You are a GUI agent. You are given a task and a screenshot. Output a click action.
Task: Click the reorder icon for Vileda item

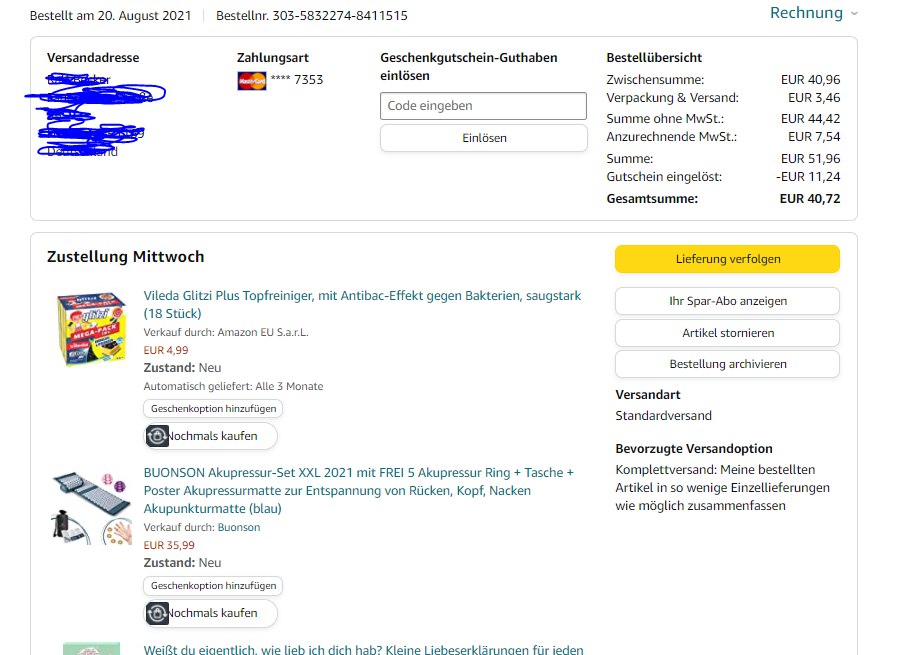(x=158, y=436)
